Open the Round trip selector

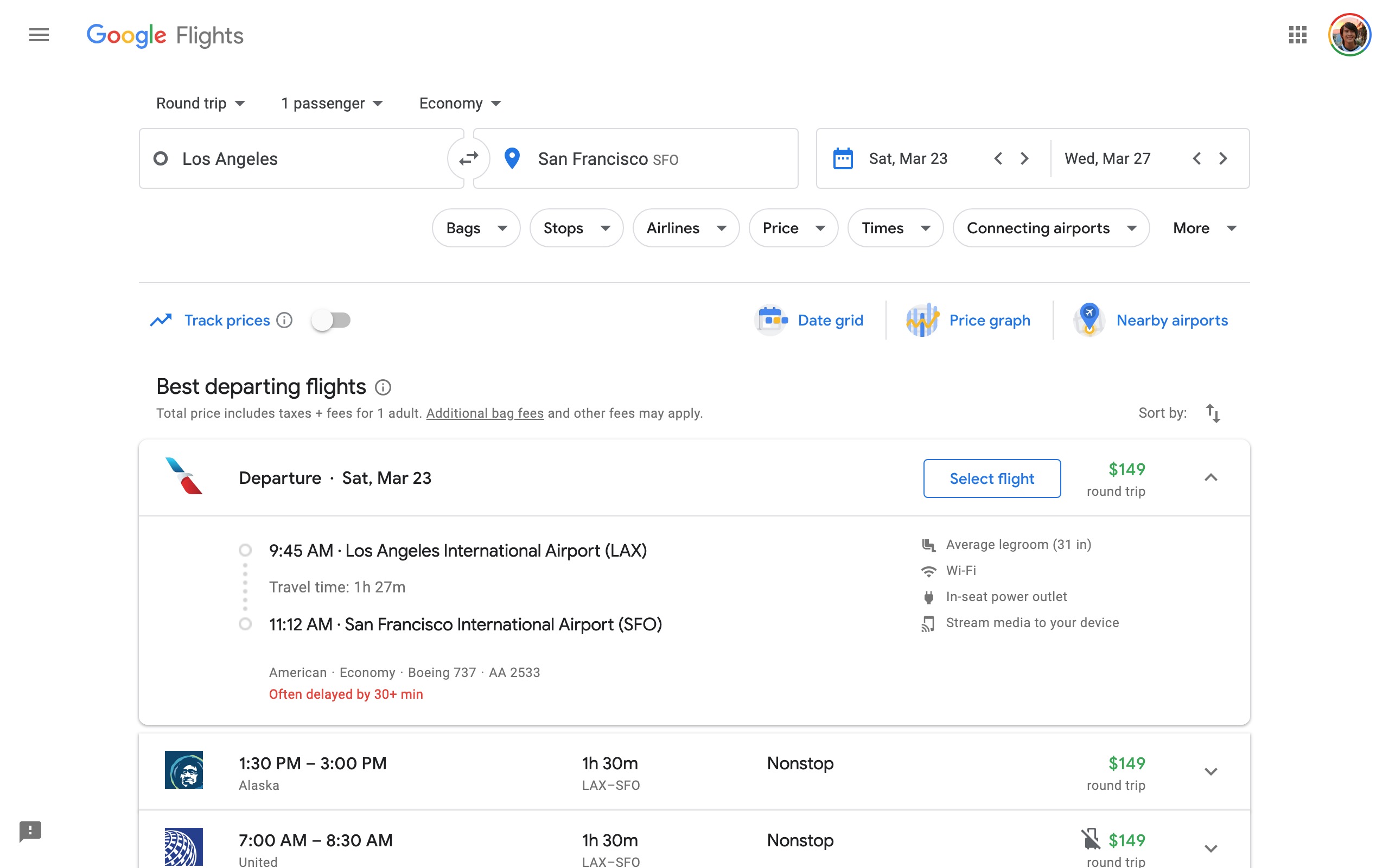click(200, 103)
